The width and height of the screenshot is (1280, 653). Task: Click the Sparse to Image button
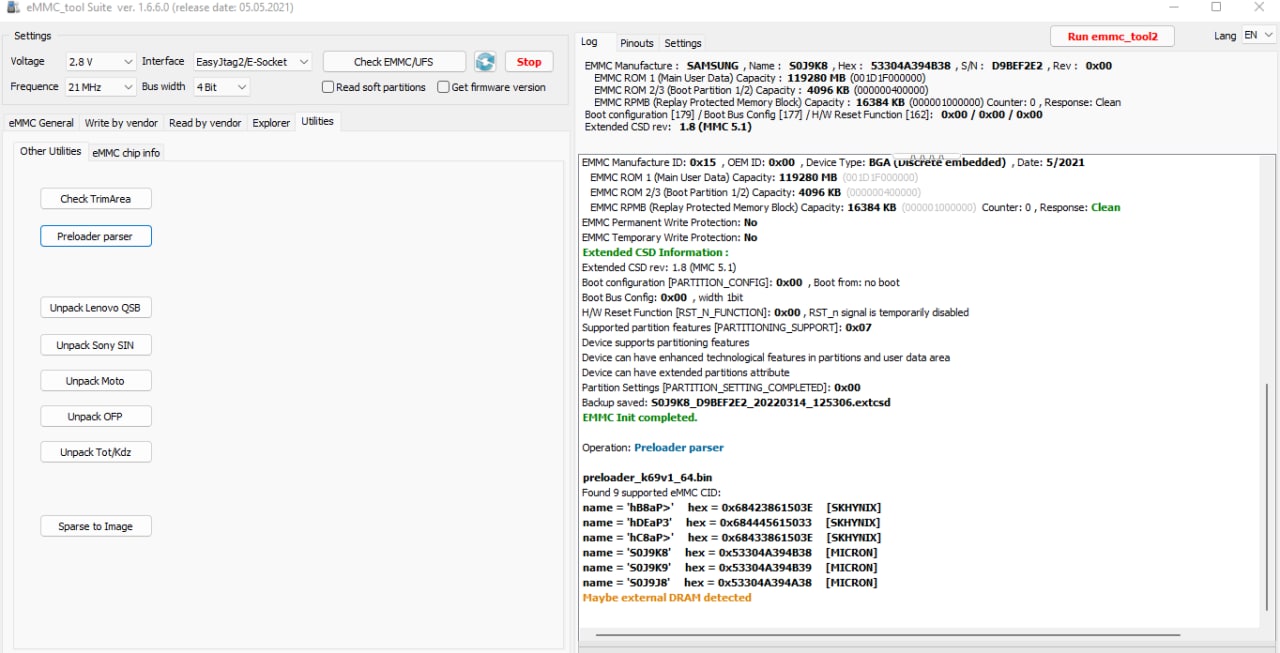click(x=96, y=526)
